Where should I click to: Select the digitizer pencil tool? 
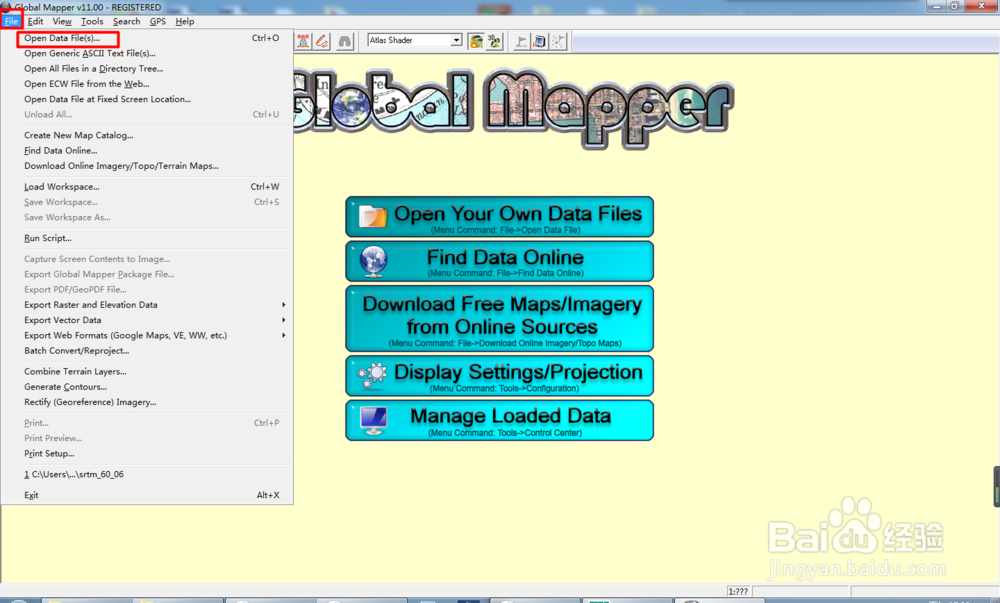pyautogui.click(x=322, y=41)
